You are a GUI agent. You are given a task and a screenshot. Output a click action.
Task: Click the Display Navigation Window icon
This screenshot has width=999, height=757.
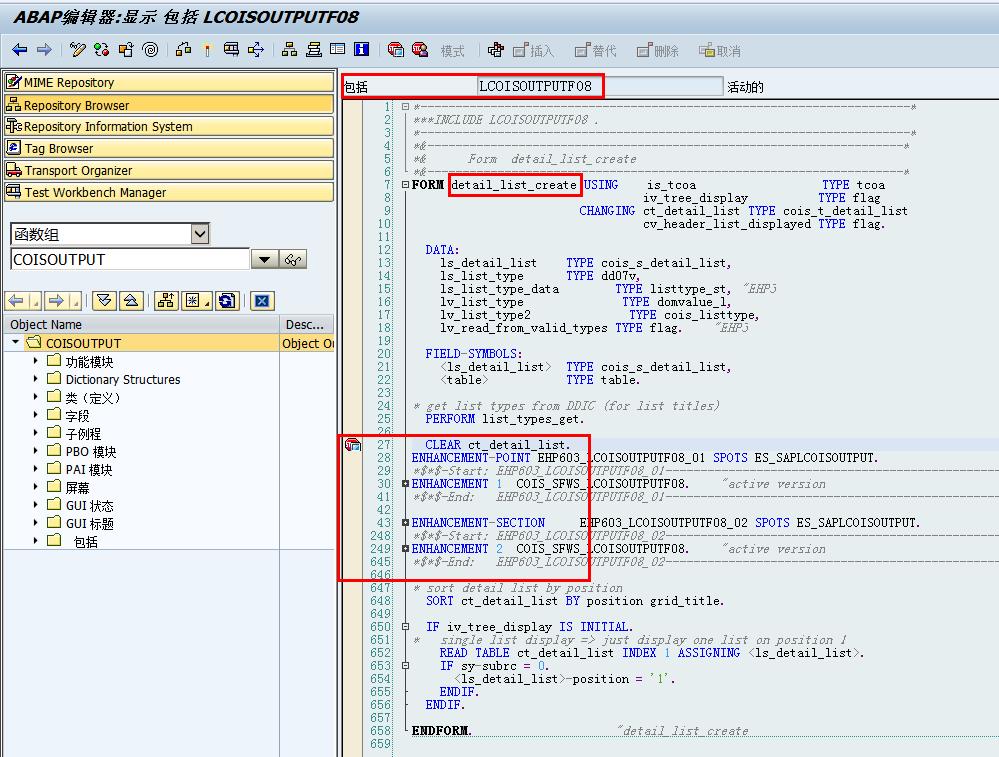coord(313,50)
